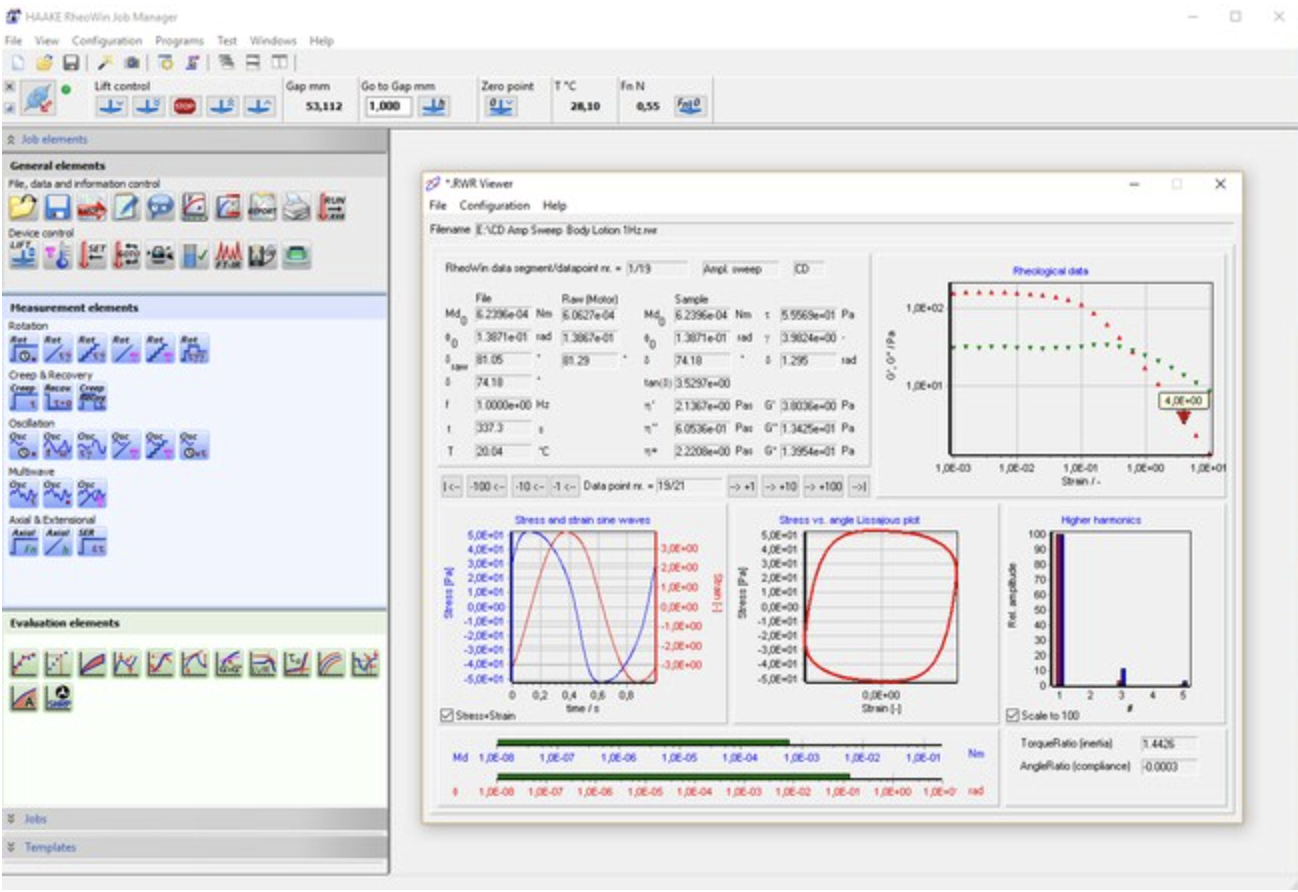Click the Go to Gap mm input field
This screenshot has height=892, width=1298.
(387, 106)
